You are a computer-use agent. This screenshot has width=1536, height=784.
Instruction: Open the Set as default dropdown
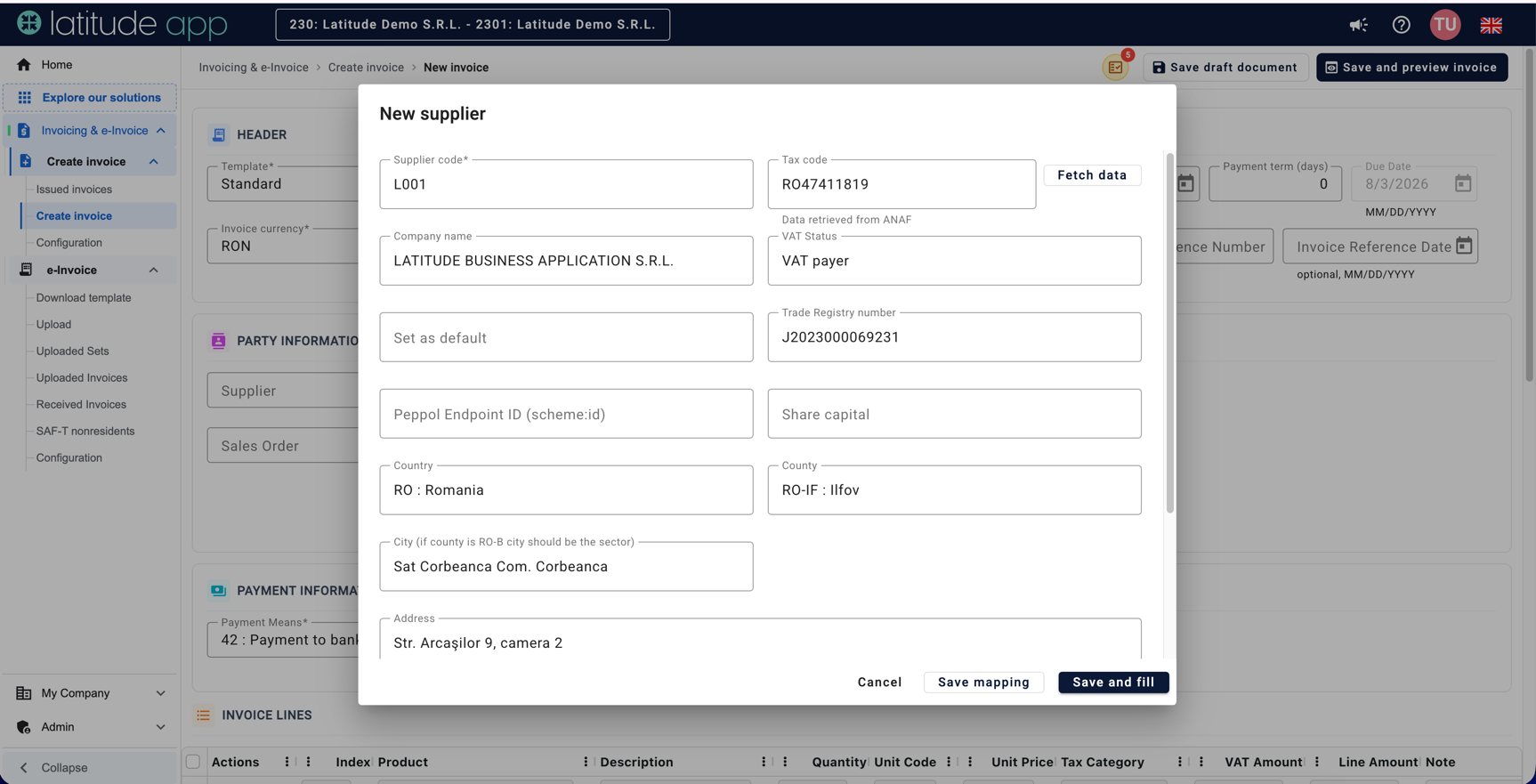(566, 337)
